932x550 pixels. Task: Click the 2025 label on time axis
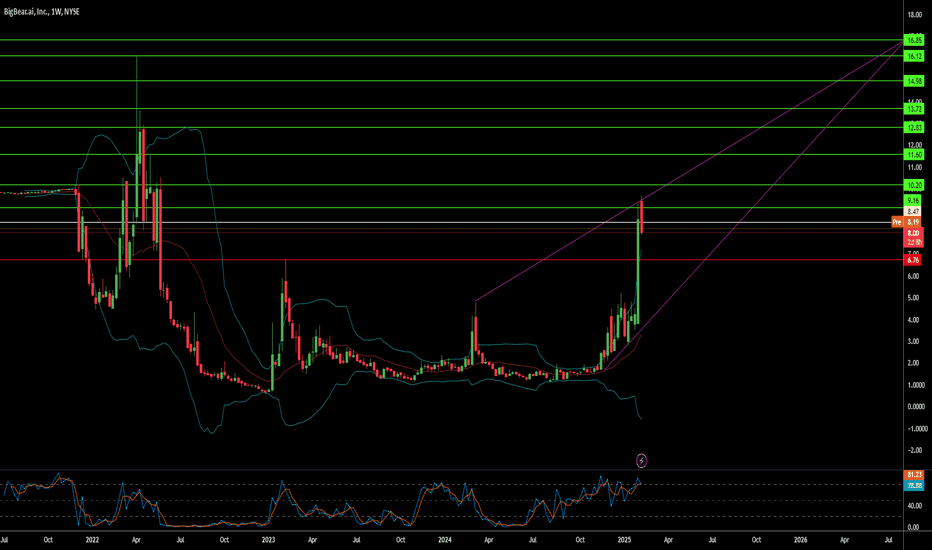point(624,540)
